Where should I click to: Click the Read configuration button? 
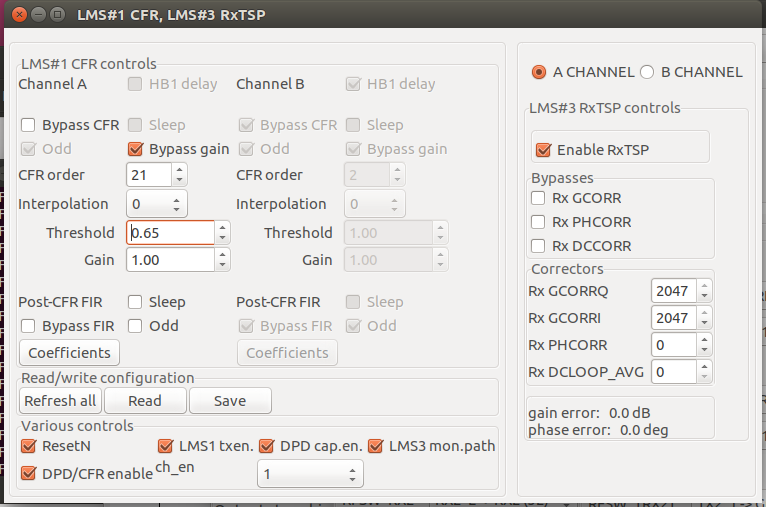(145, 401)
